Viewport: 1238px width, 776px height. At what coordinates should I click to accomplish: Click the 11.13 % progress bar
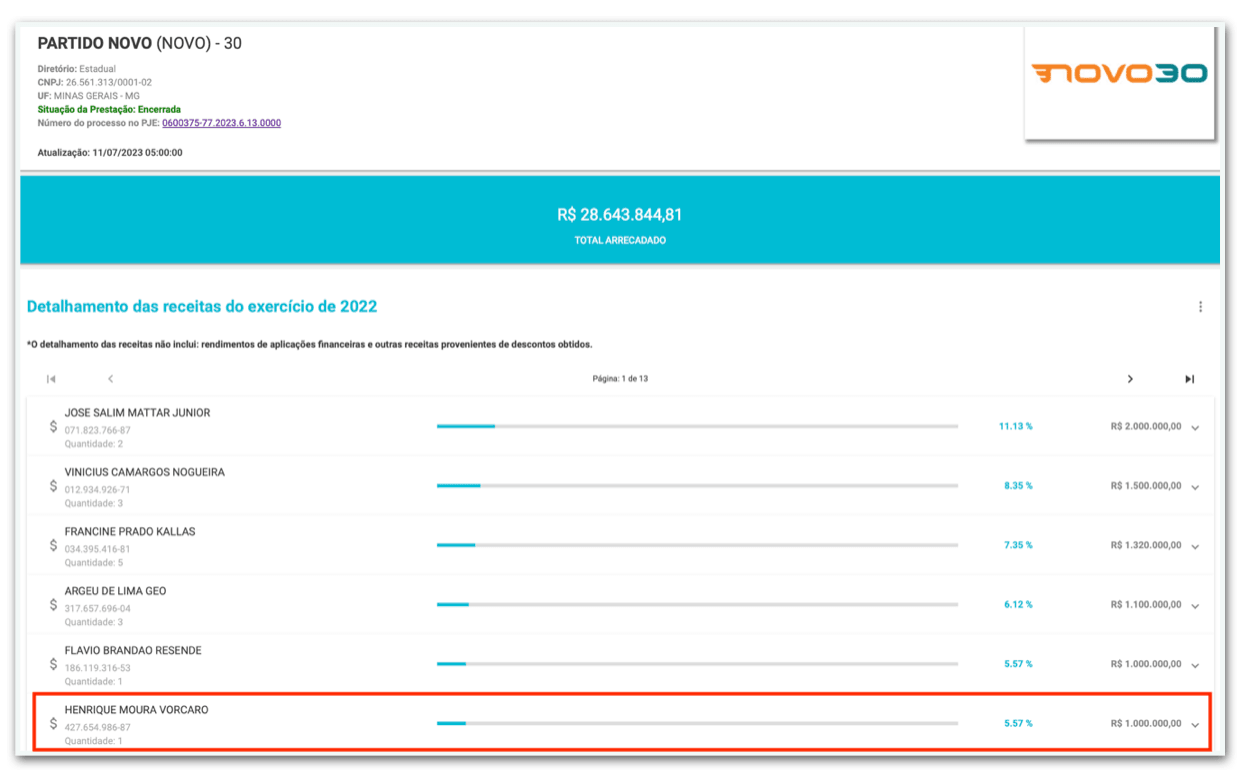pos(697,426)
